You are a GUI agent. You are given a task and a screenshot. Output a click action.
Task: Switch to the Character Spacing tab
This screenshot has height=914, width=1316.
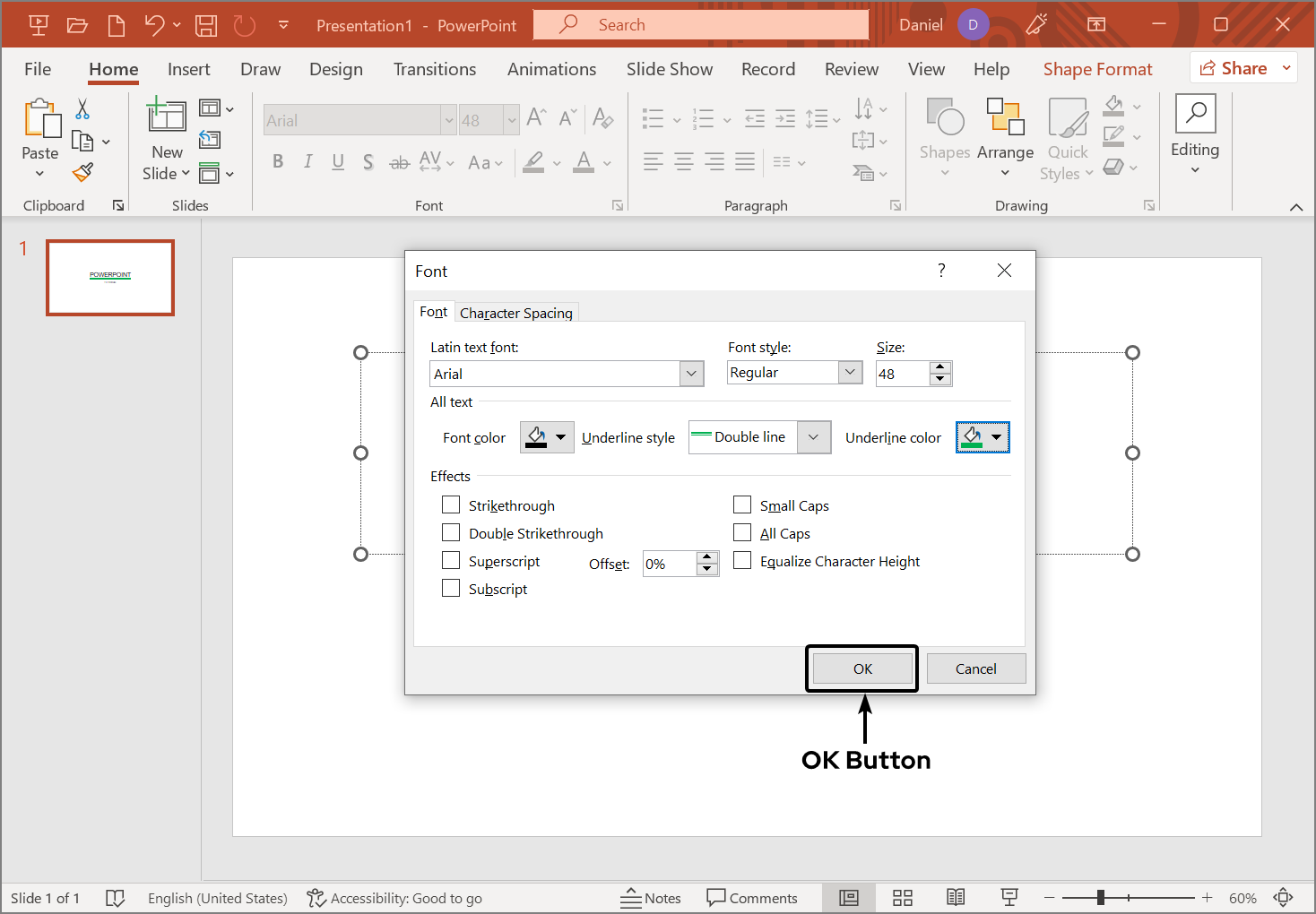pos(515,313)
